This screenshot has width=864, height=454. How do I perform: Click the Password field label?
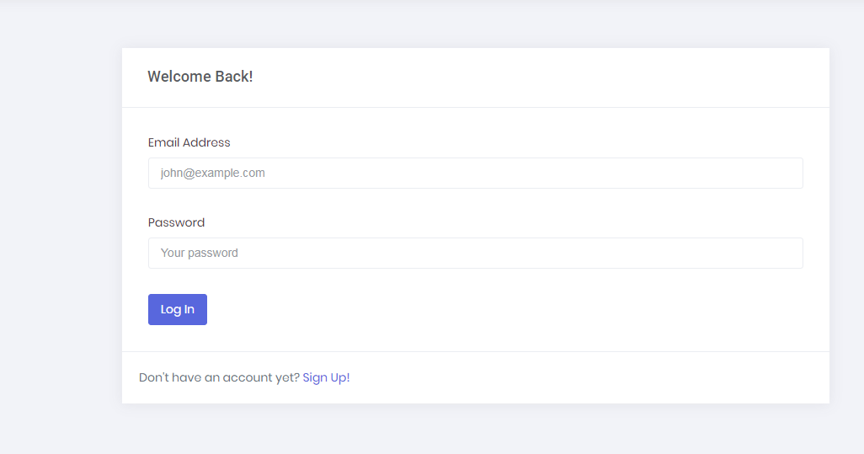[176, 223]
